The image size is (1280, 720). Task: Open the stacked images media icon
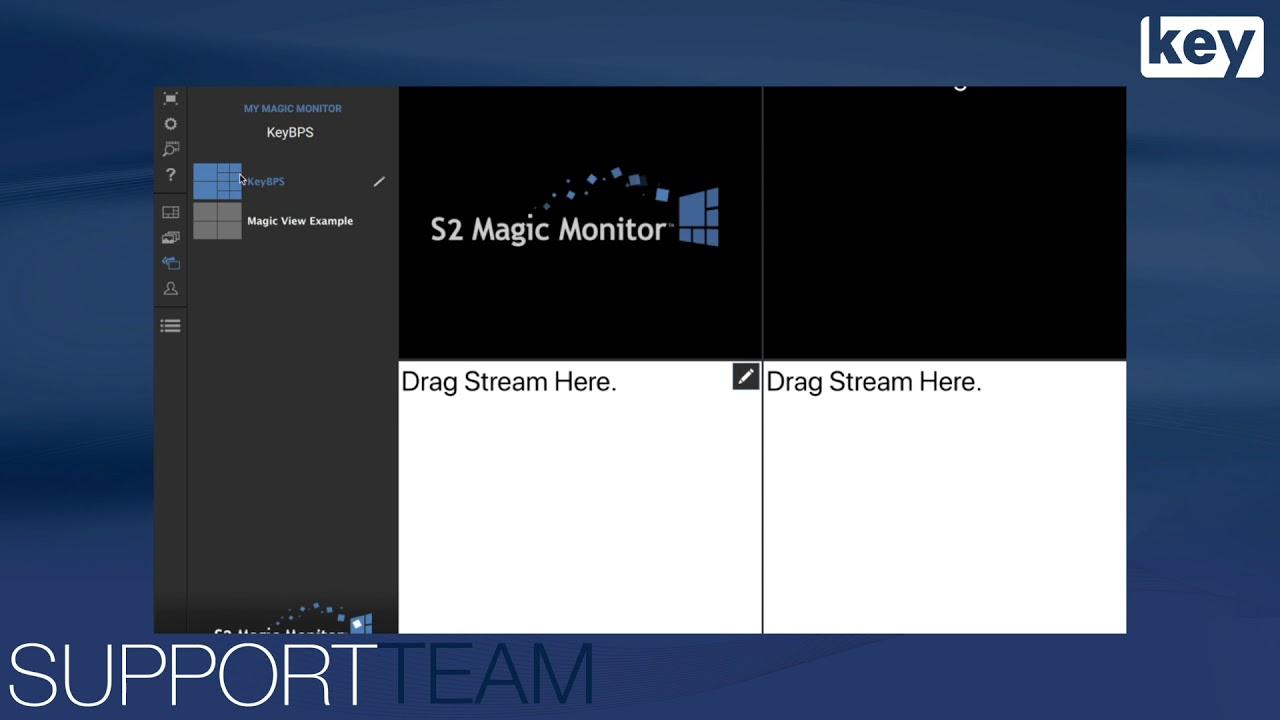171,237
